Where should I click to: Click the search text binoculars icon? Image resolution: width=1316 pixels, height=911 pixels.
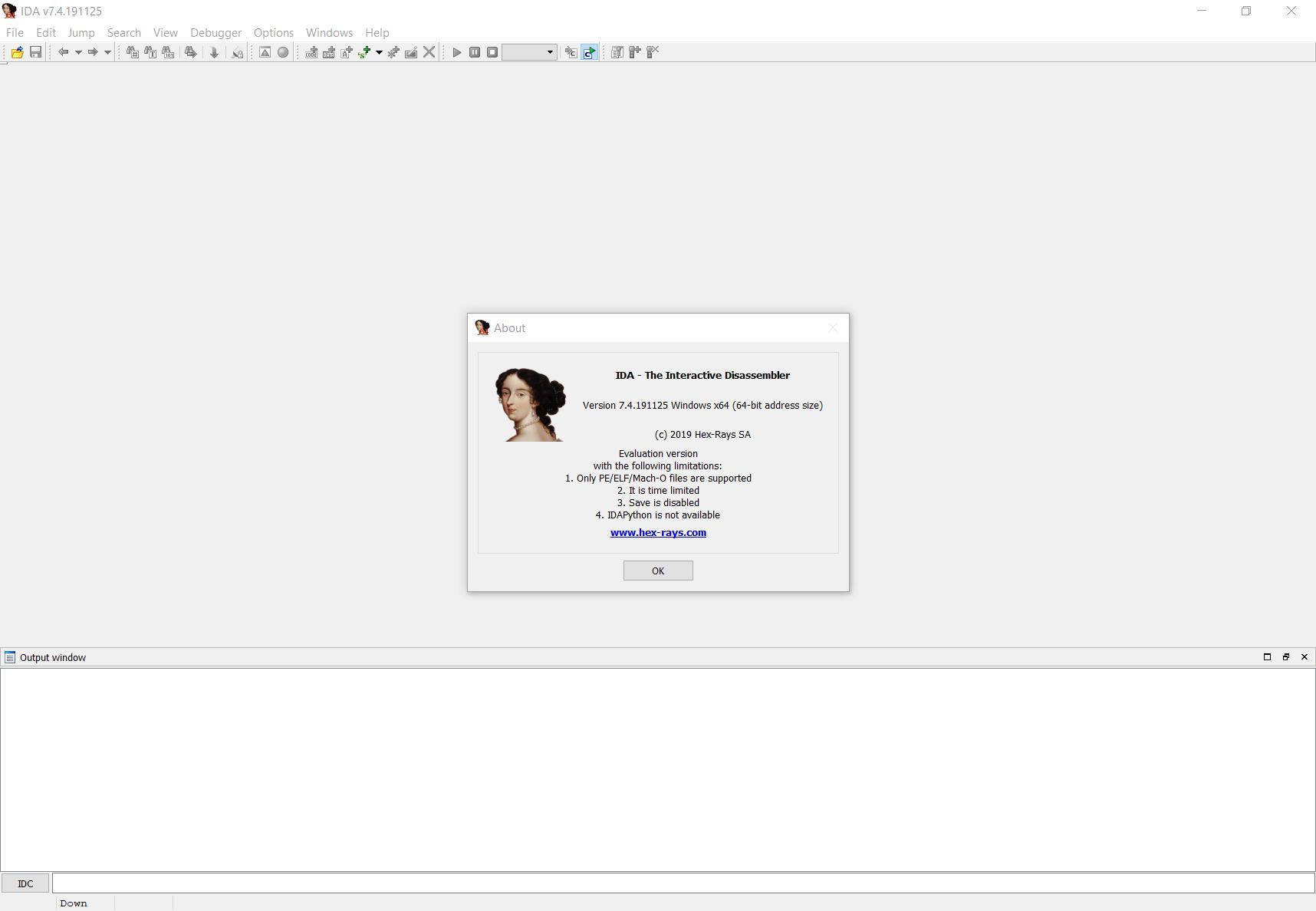tap(150, 52)
